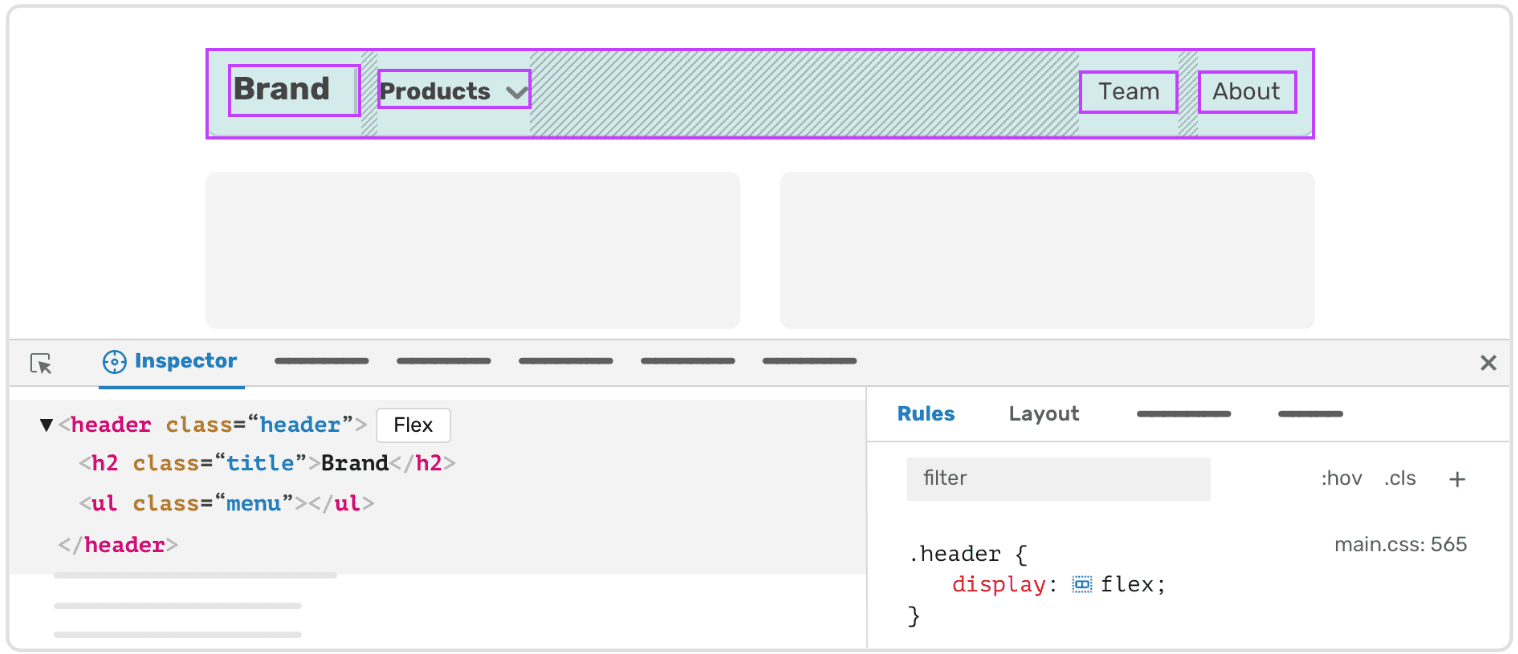Toggle the .cls class panel
The width and height of the screenshot is (1518, 654).
click(x=1400, y=478)
